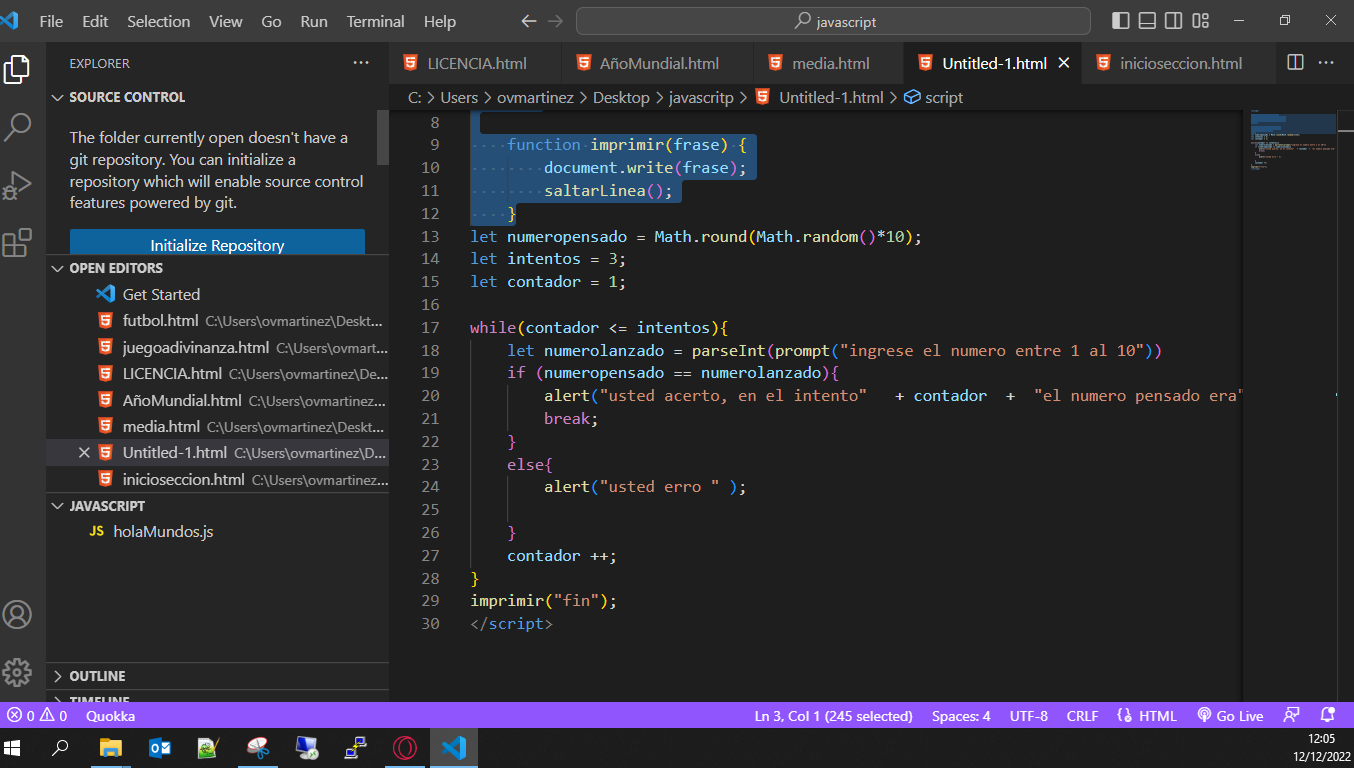This screenshot has width=1354, height=768.
Task: Open the File menu
Action: tap(51, 21)
